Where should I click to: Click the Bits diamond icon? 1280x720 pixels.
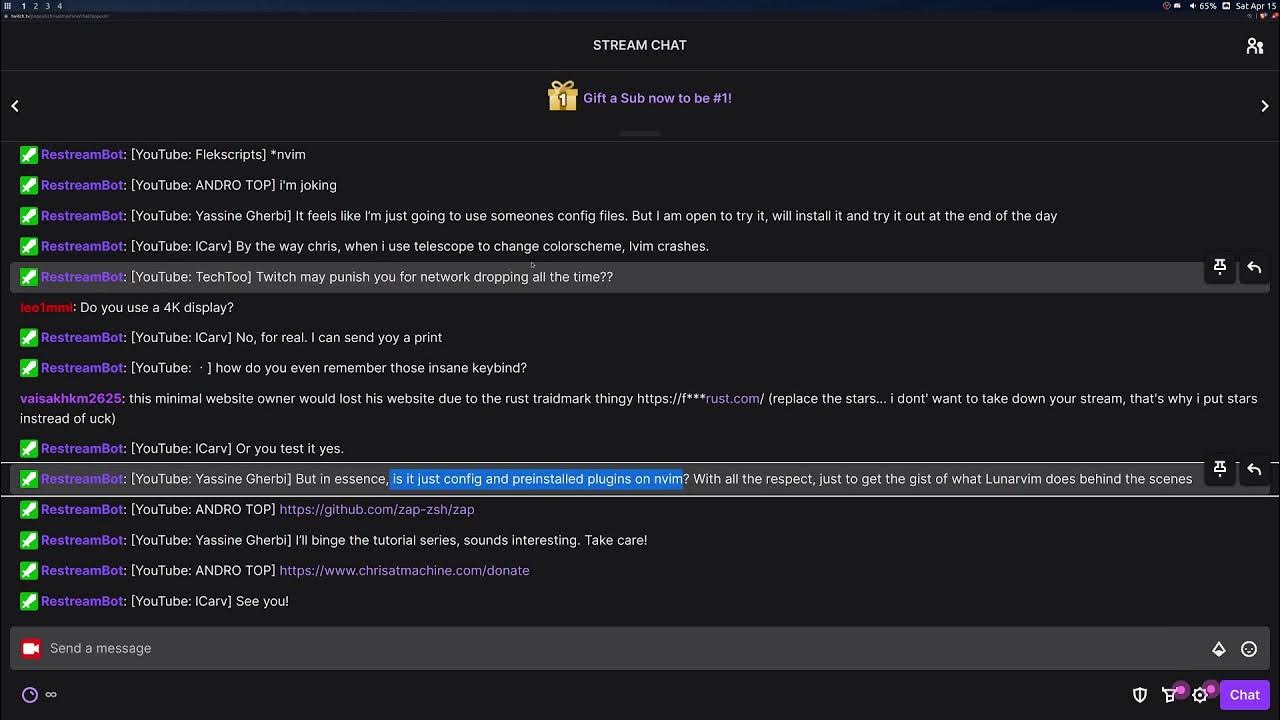click(x=1219, y=649)
